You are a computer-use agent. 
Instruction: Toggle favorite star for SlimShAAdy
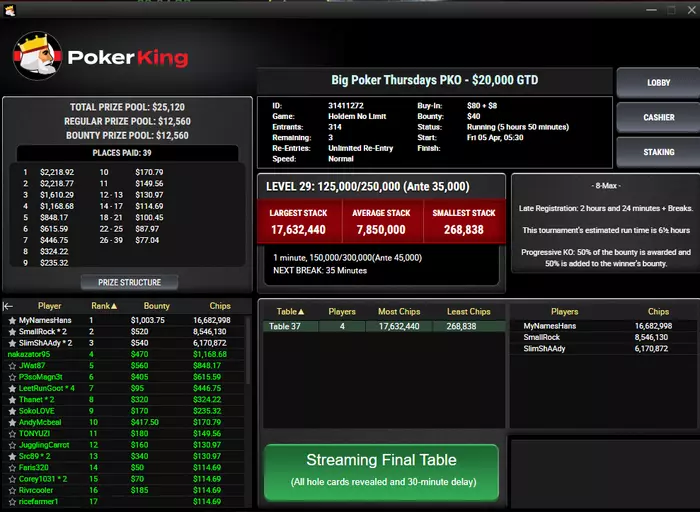pyautogui.click(x=12, y=343)
